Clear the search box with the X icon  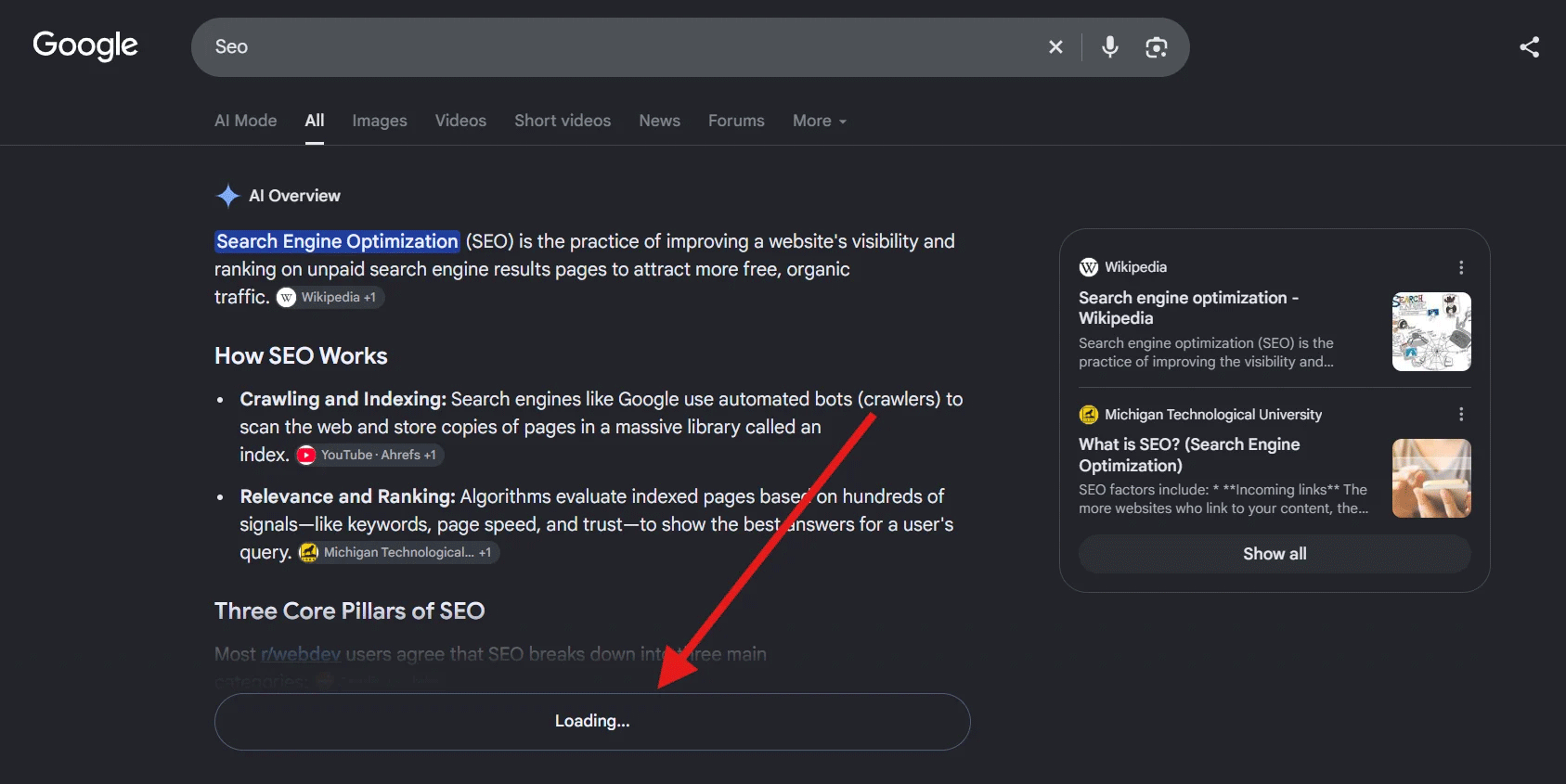[x=1055, y=47]
